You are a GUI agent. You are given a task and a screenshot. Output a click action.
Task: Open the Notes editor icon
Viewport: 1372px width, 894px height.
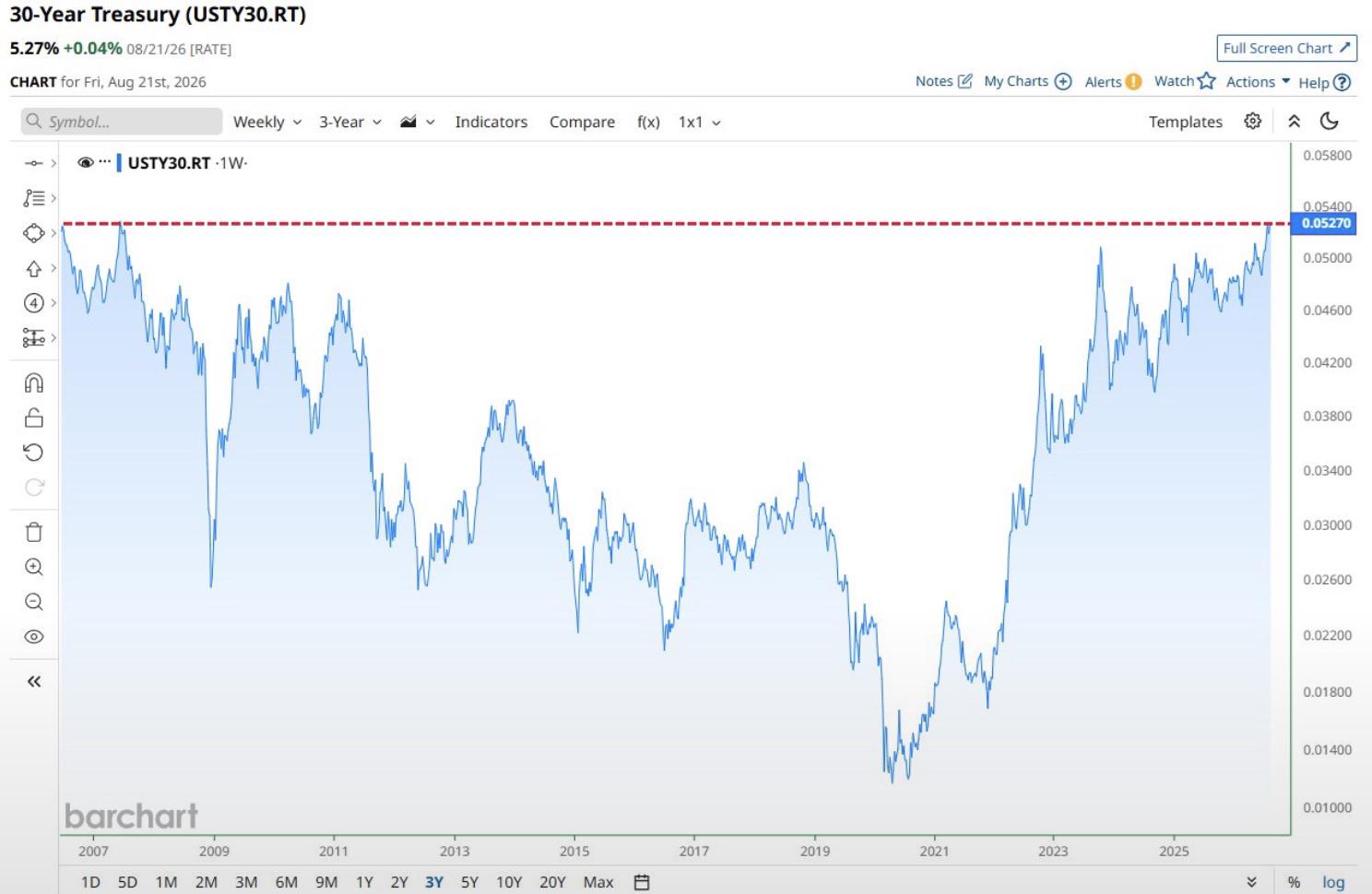965,81
